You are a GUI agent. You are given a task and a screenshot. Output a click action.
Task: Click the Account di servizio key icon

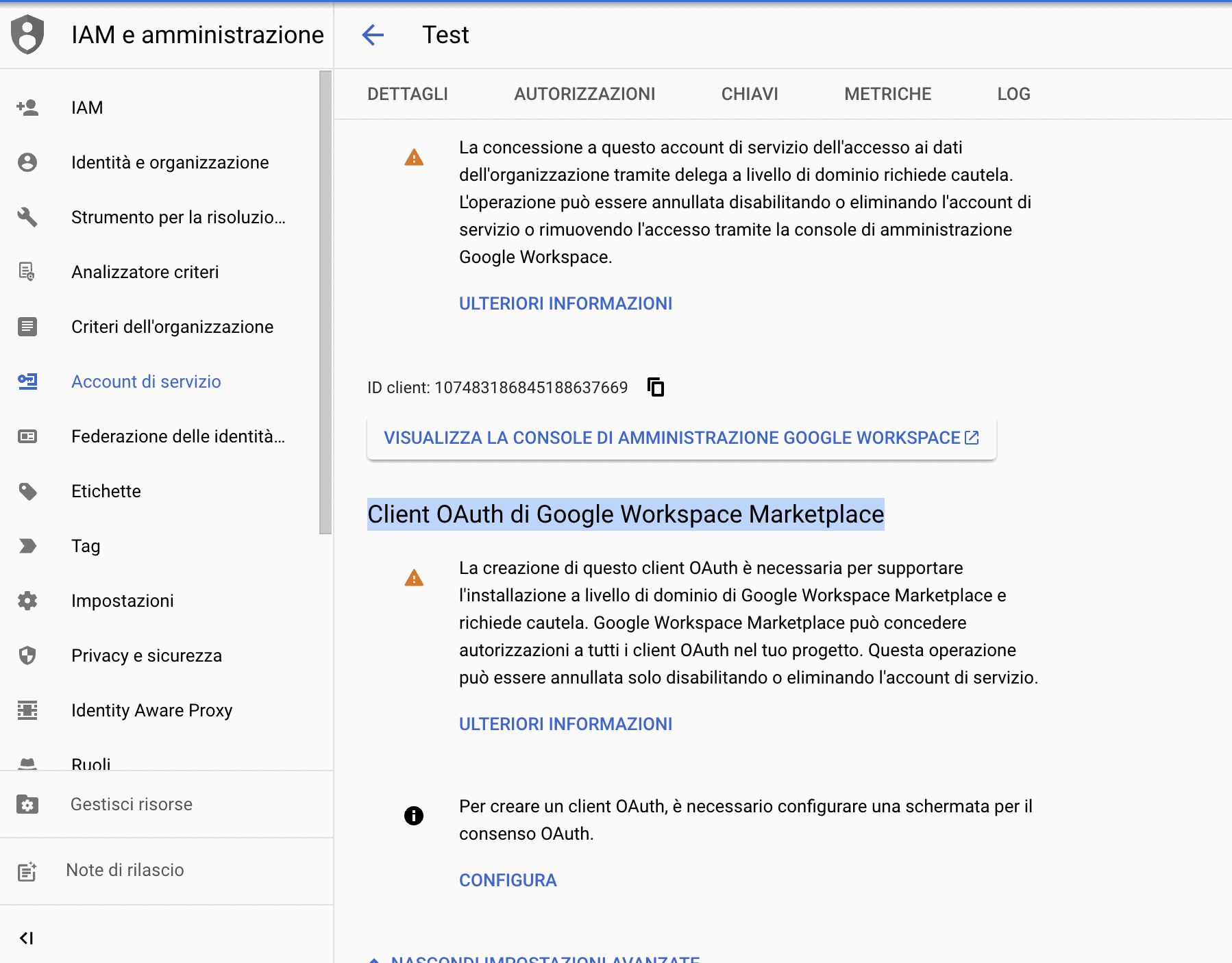(x=27, y=382)
